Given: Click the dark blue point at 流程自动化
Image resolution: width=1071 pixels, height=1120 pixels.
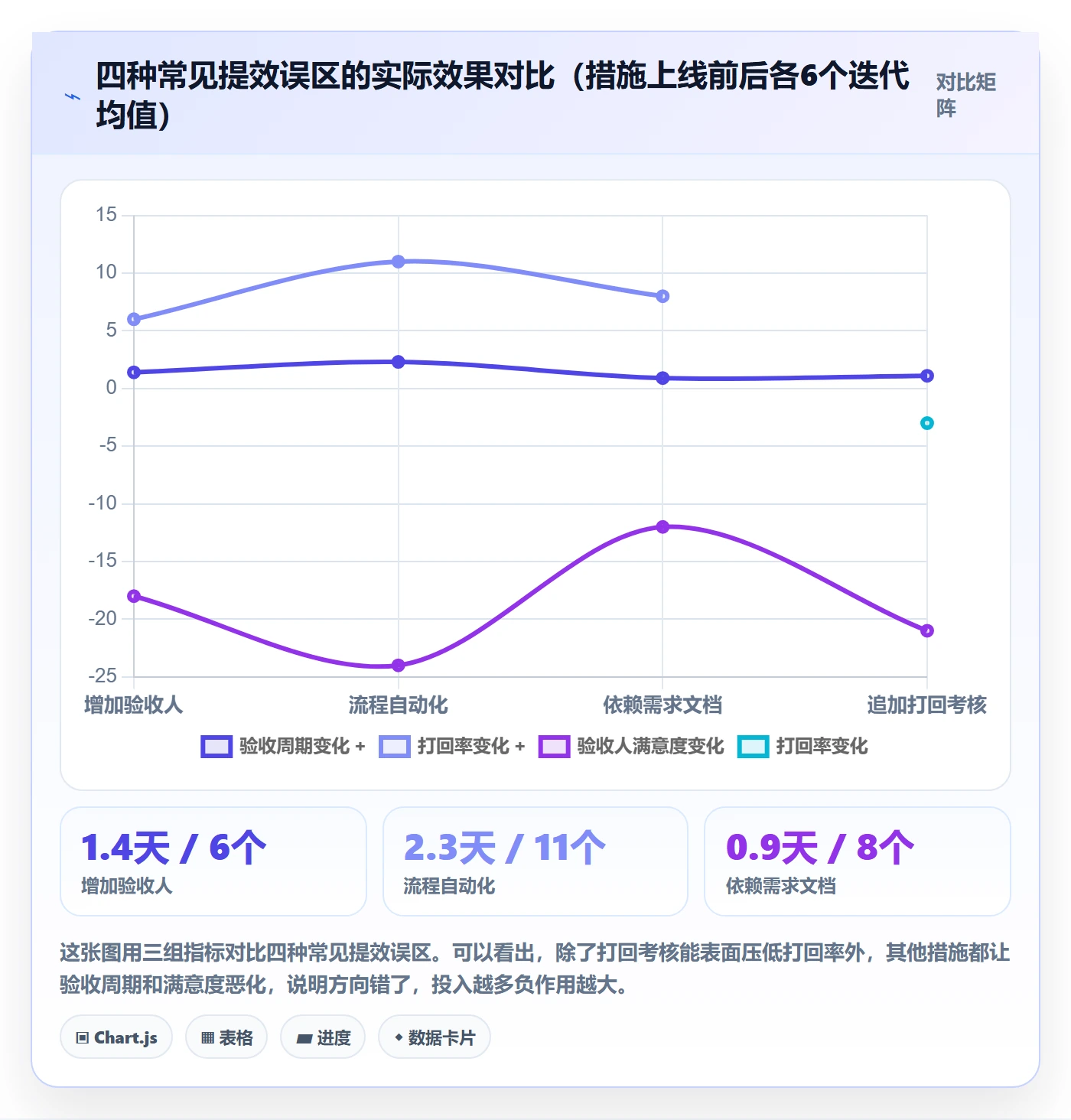Looking at the screenshot, I should click(399, 362).
